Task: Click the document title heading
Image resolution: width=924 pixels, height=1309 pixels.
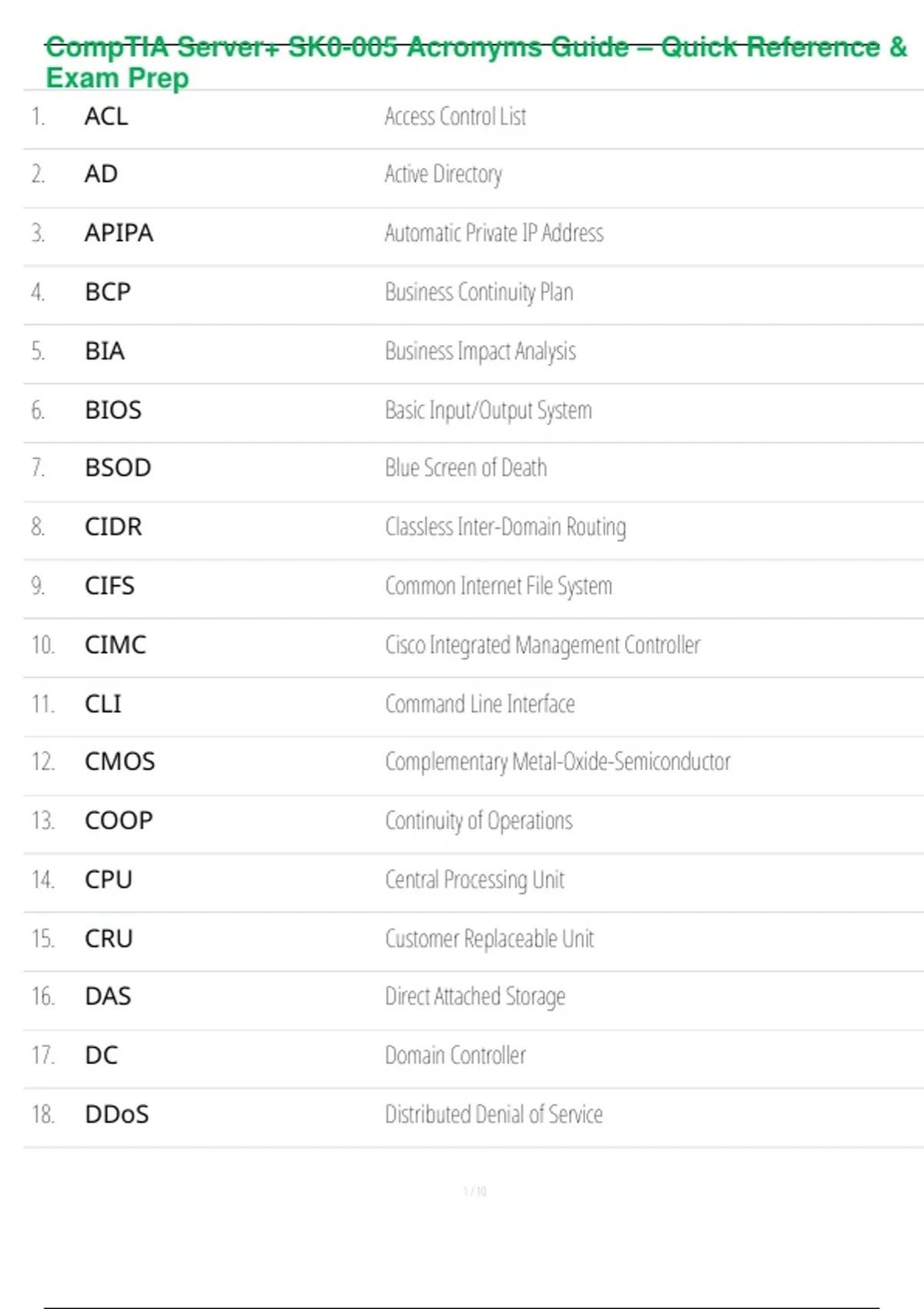Action: pos(476,62)
